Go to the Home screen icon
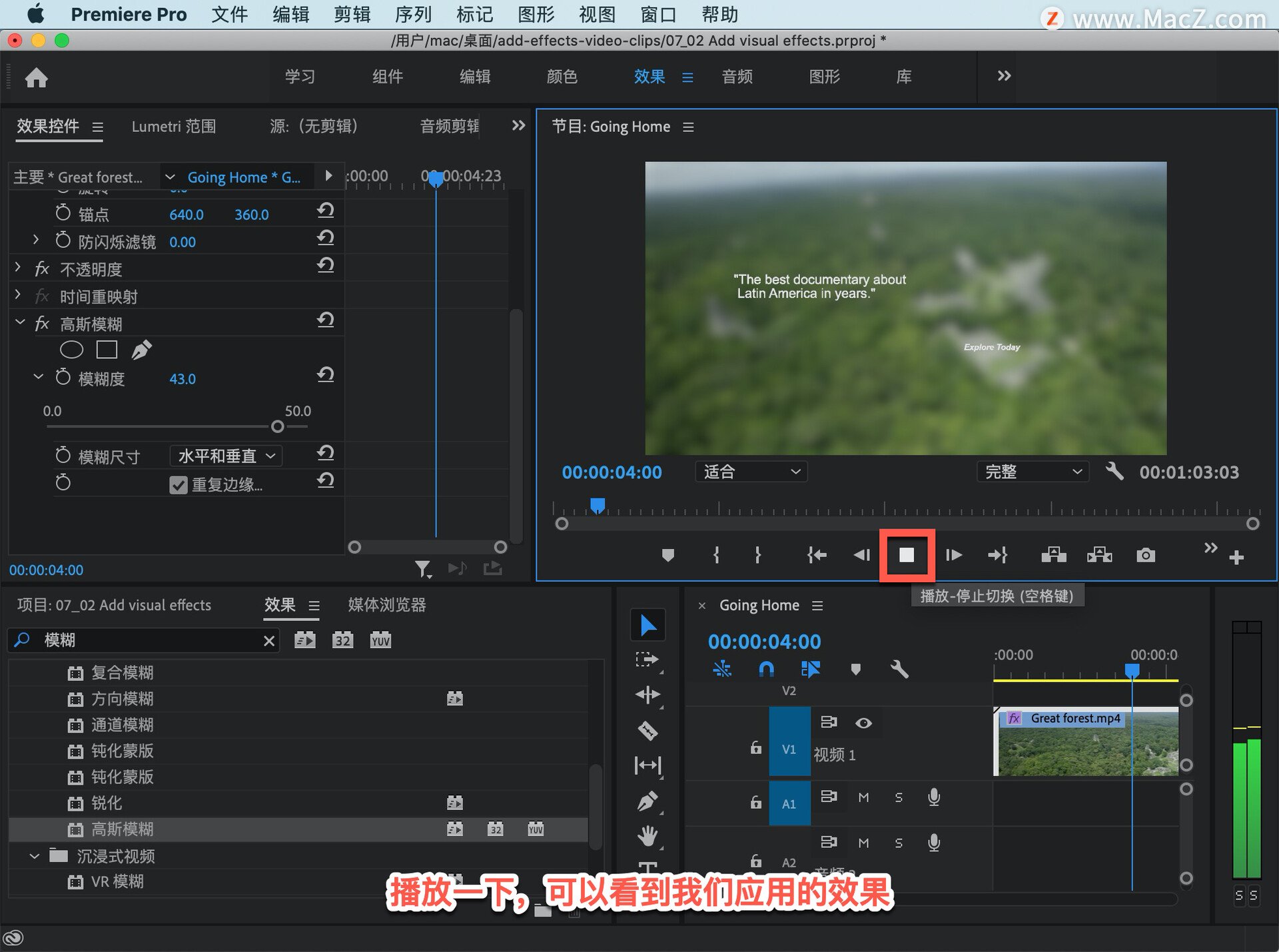1279x952 pixels. pyautogui.click(x=37, y=78)
